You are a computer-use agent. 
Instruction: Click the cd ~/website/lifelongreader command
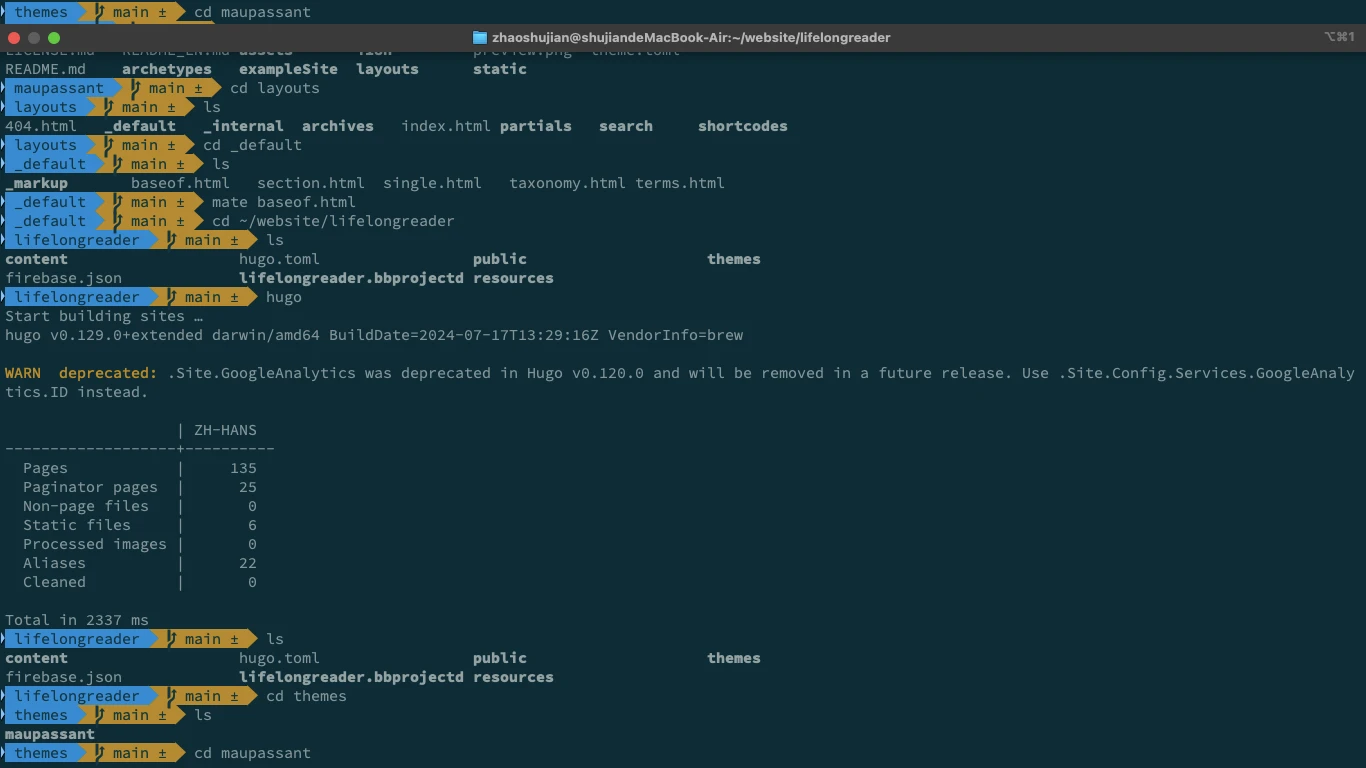tap(333, 221)
